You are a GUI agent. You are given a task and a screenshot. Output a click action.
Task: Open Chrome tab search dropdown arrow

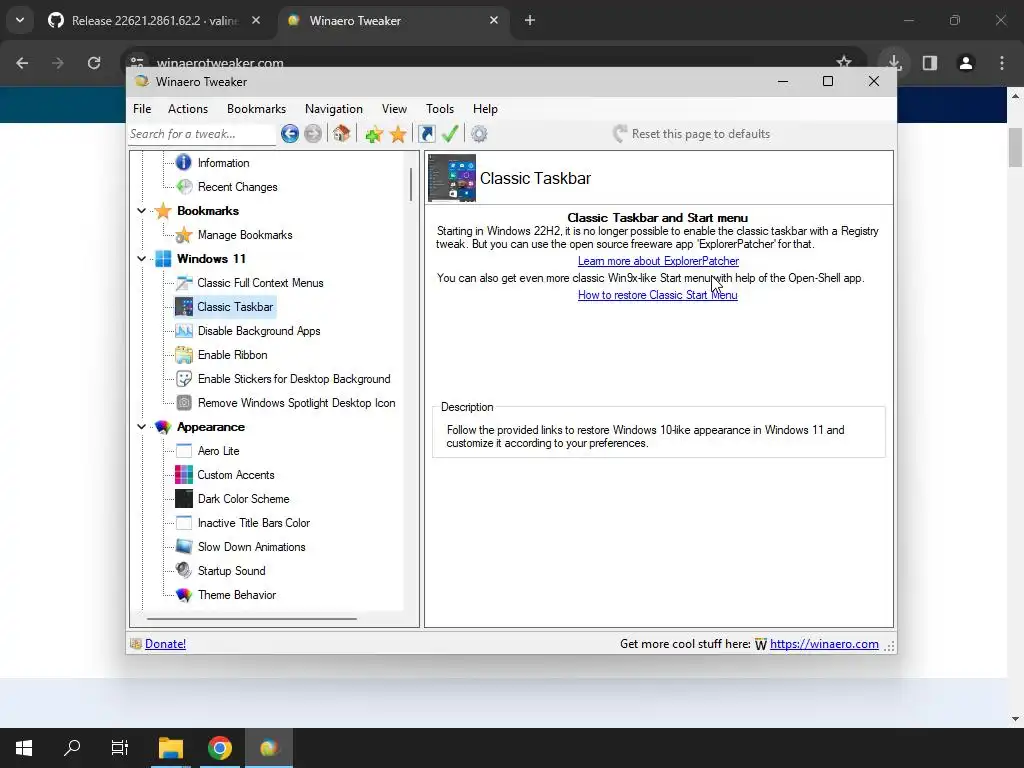20,20
